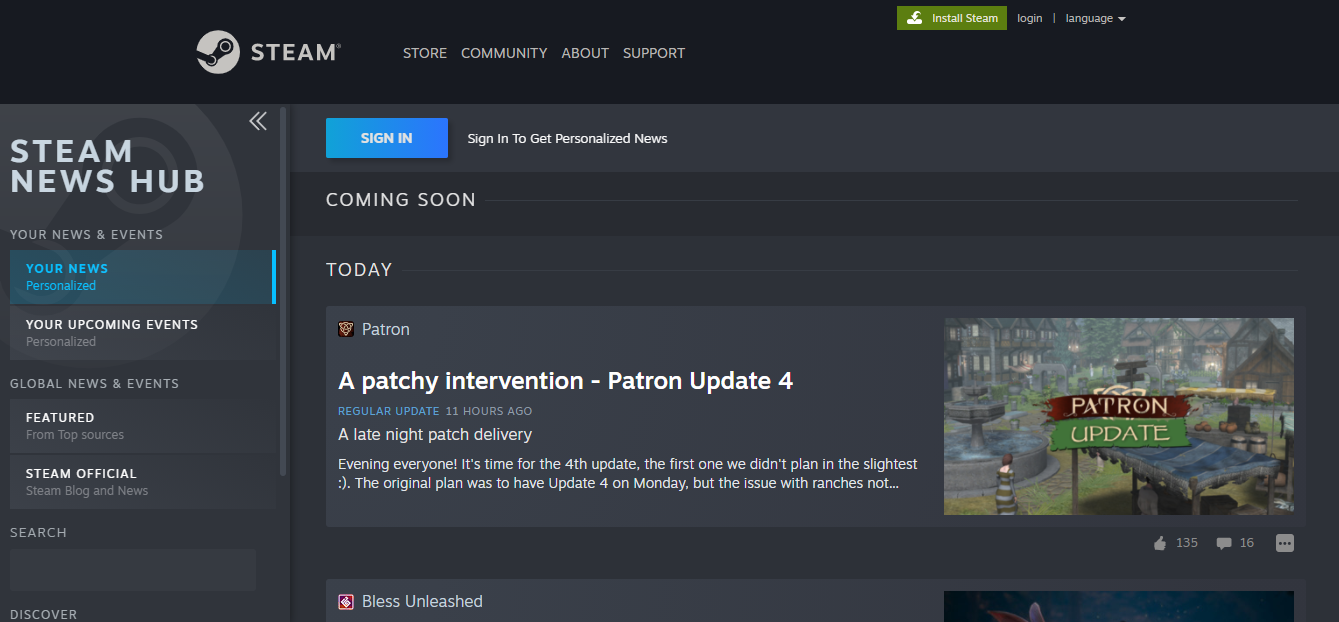The width and height of the screenshot is (1339, 622).
Task: Click the TODAY section heading
Action: [359, 270]
